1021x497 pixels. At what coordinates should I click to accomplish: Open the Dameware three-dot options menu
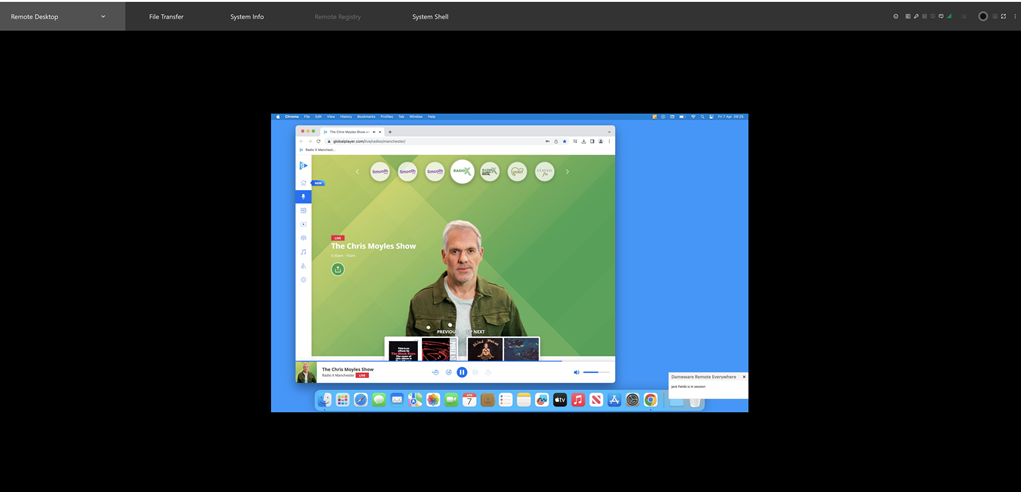1015,16
